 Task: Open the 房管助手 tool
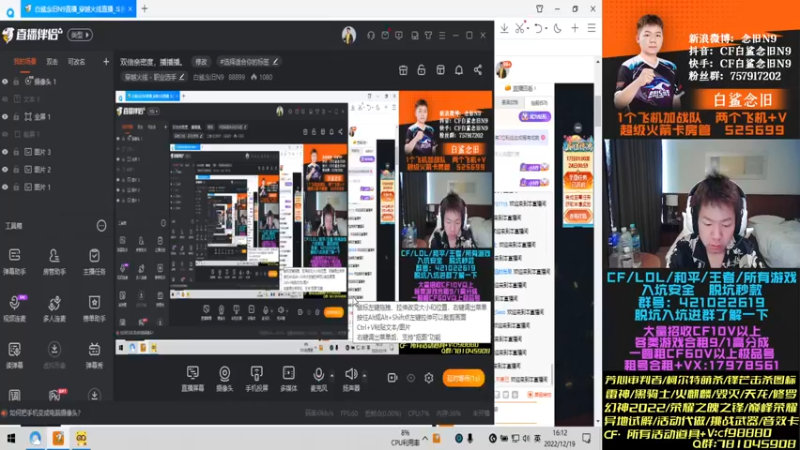click(54, 261)
